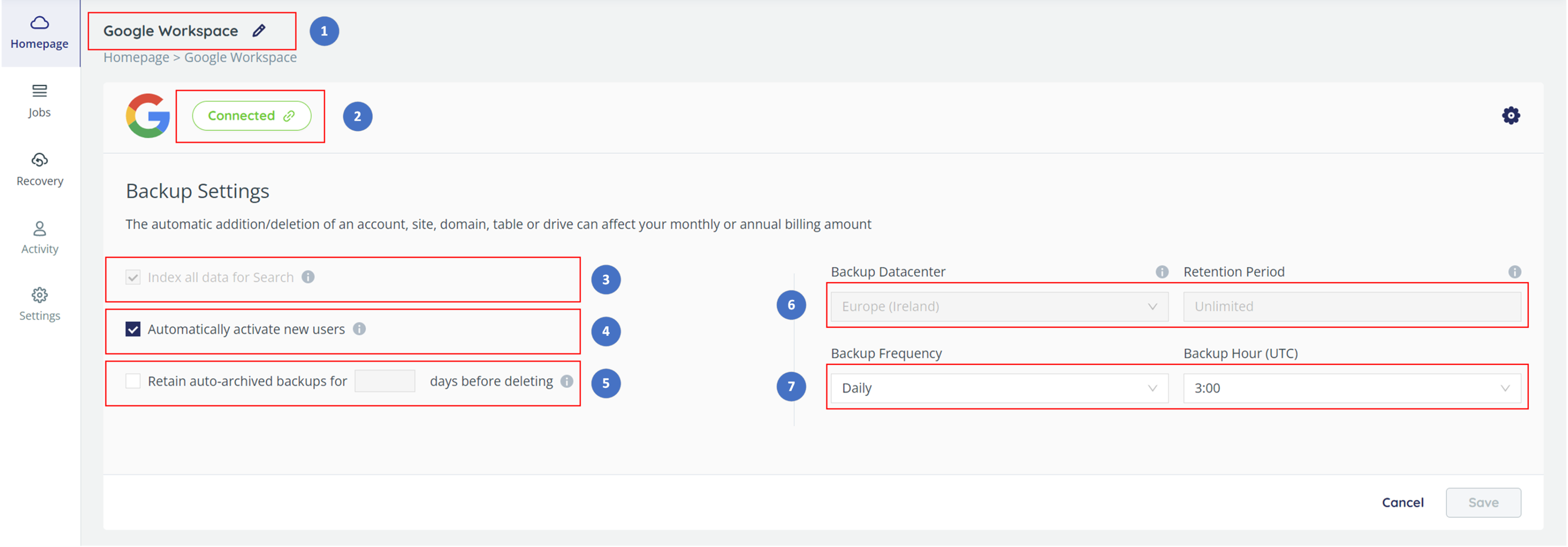Open the Backup Hour 3:00 dropdown
This screenshot has height=547, width=1568.
(x=1352, y=388)
